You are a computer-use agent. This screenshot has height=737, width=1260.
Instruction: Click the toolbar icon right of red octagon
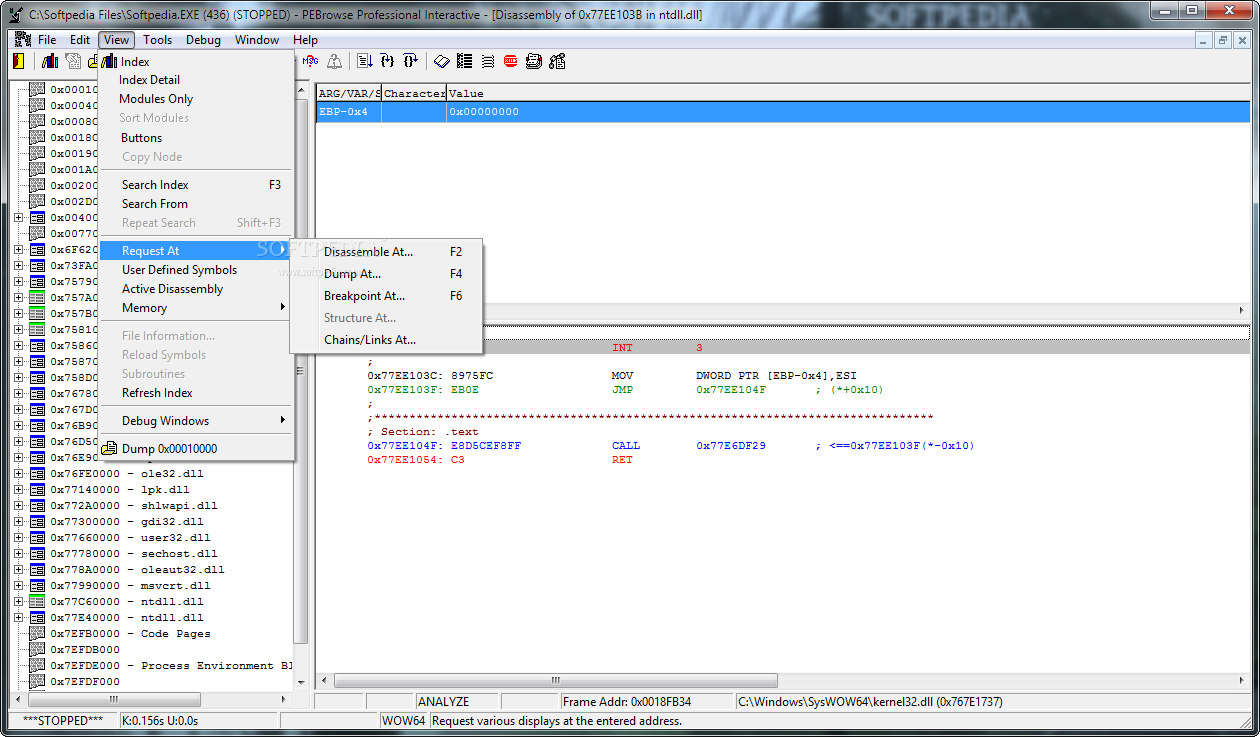(x=534, y=61)
